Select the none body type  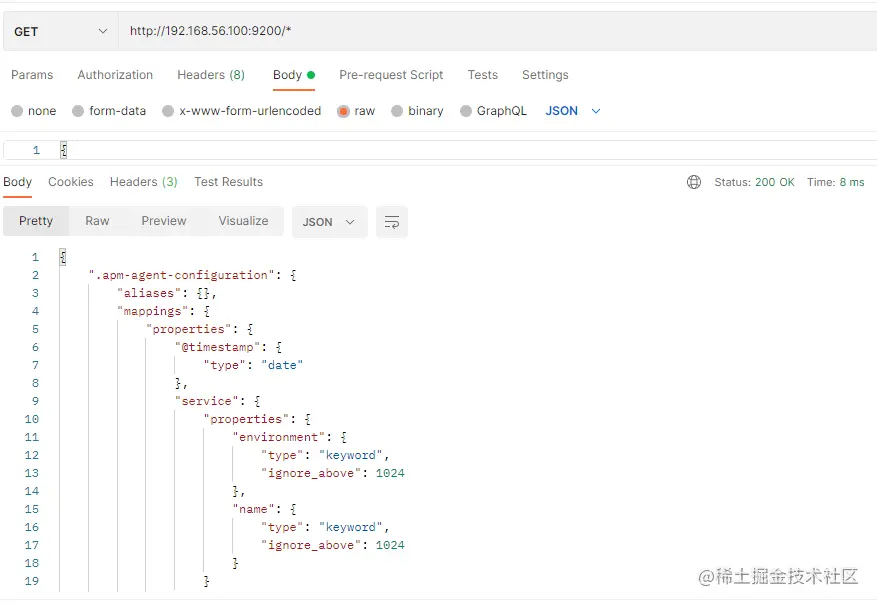click(x=34, y=111)
